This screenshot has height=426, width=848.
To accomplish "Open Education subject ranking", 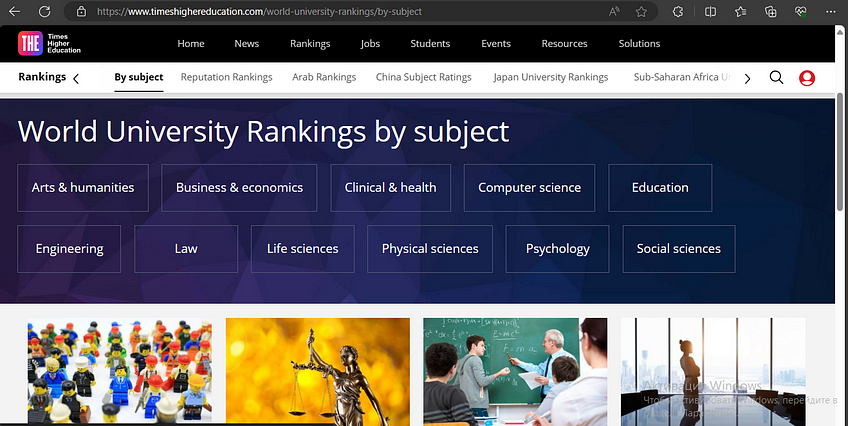I will coord(660,188).
